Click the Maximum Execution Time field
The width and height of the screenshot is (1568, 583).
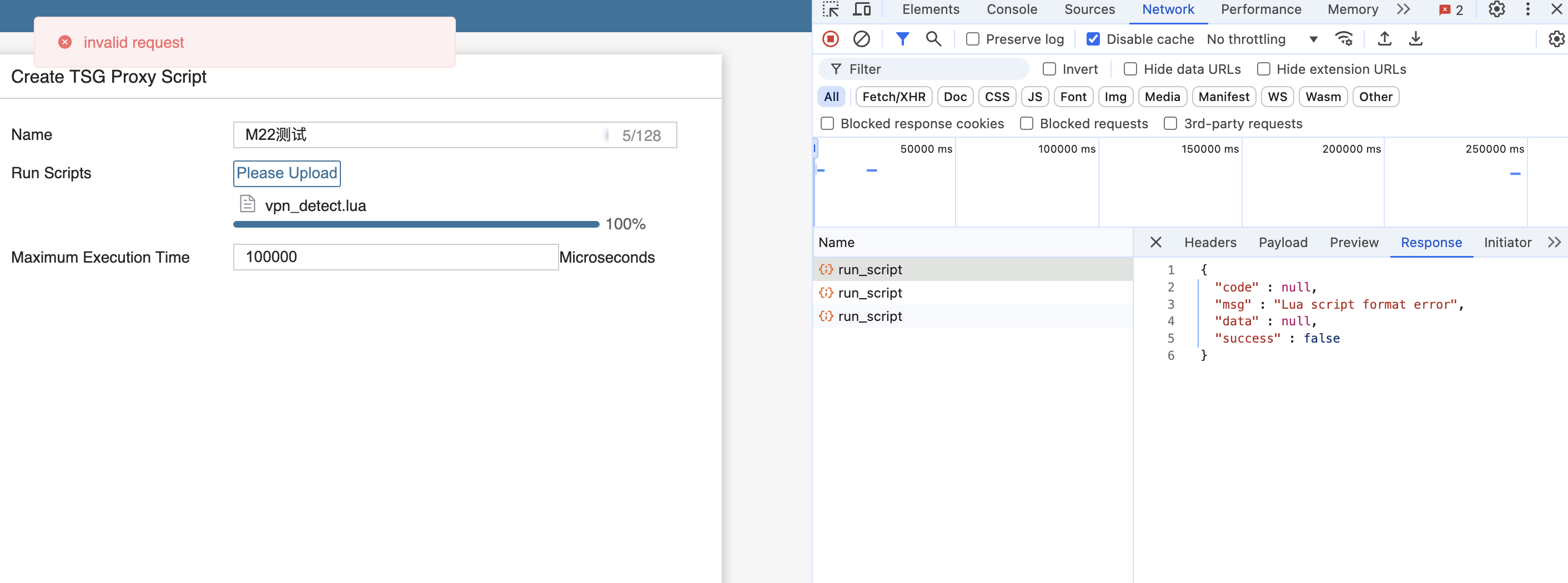396,257
